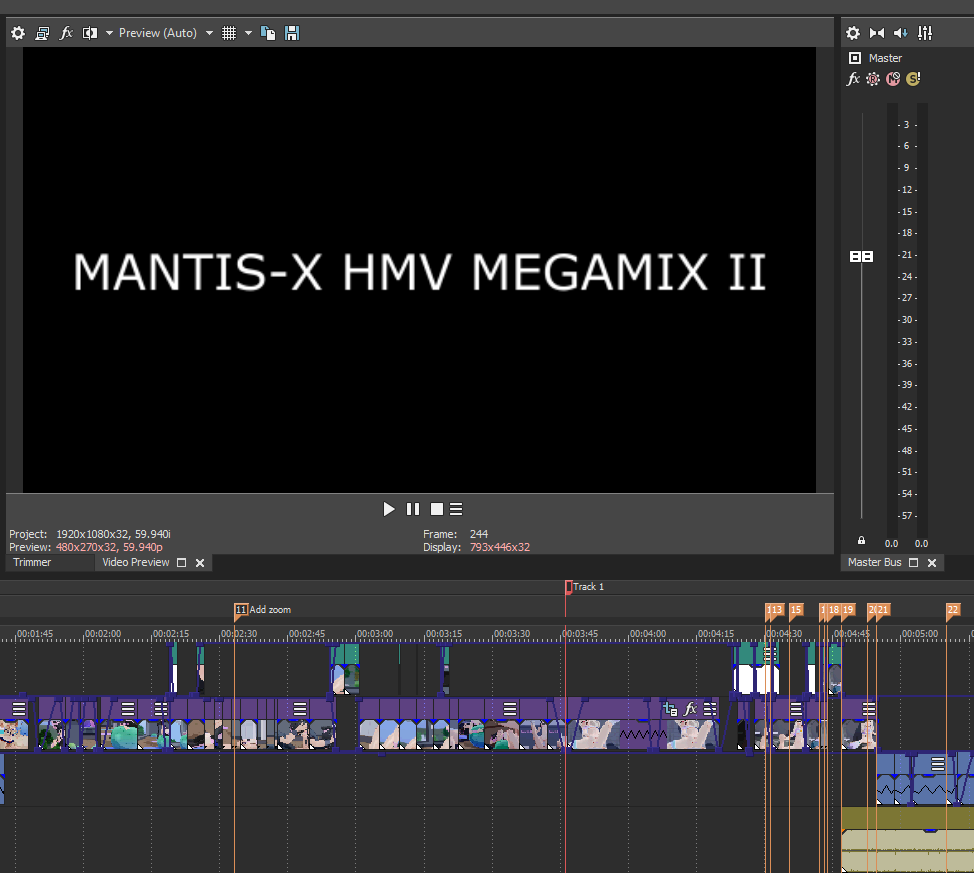Select the yellow audio waveform event
Image resolution: width=974 pixels, height=873 pixels.
coord(908,840)
